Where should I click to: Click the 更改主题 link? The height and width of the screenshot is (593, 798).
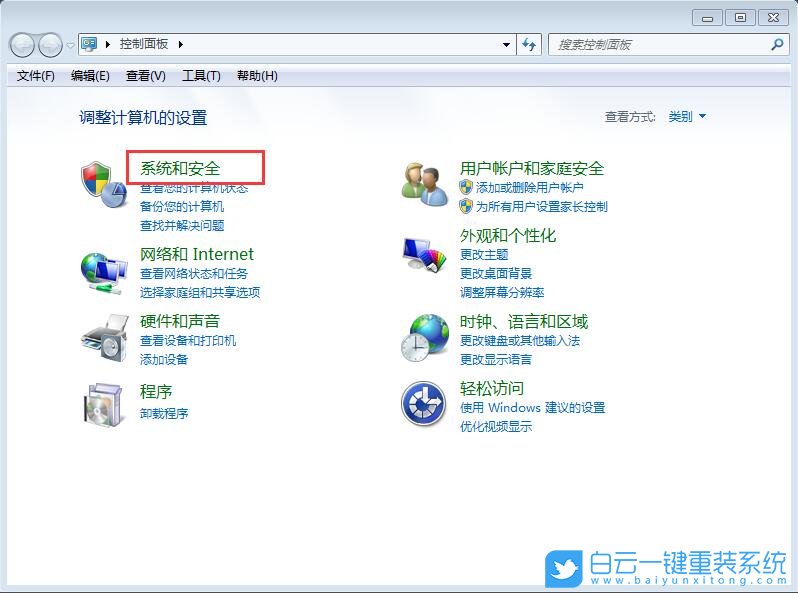484,254
